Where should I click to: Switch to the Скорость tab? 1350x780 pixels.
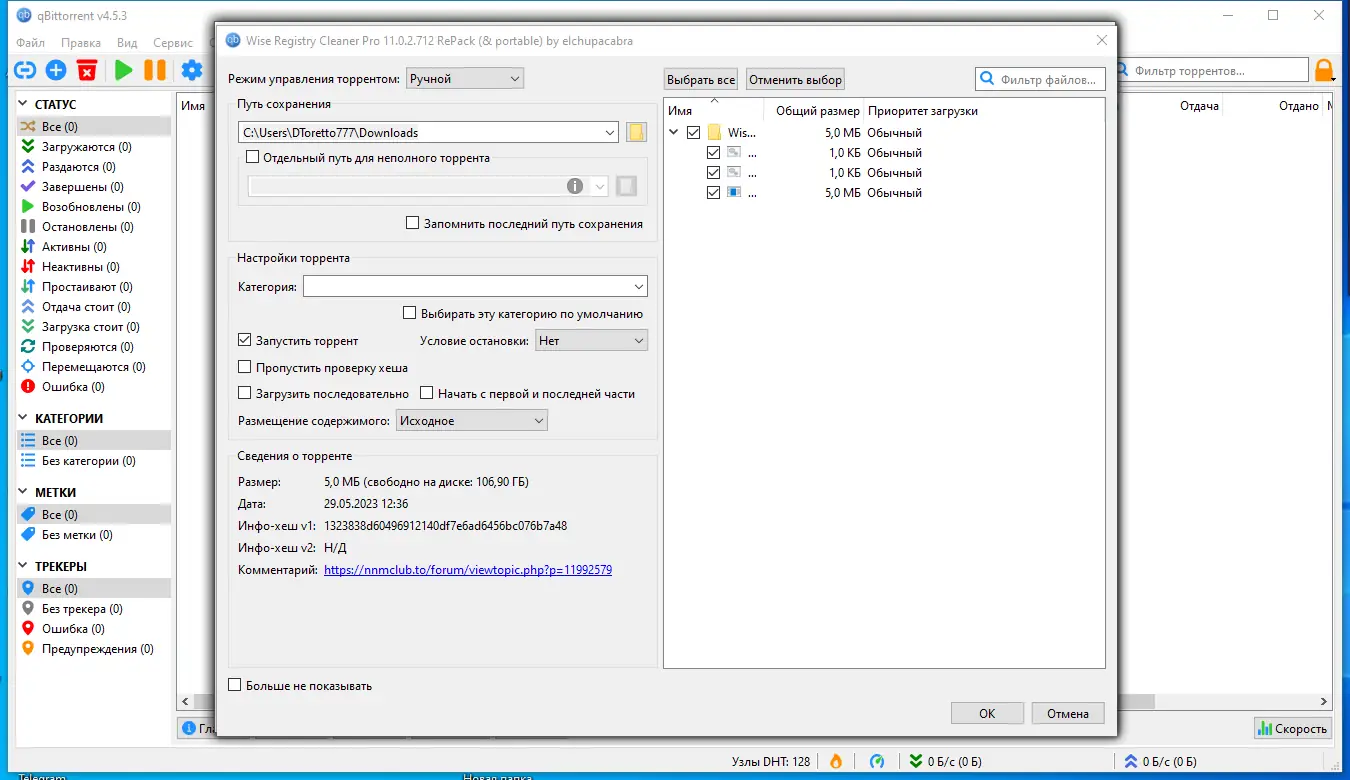[x=1294, y=729]
